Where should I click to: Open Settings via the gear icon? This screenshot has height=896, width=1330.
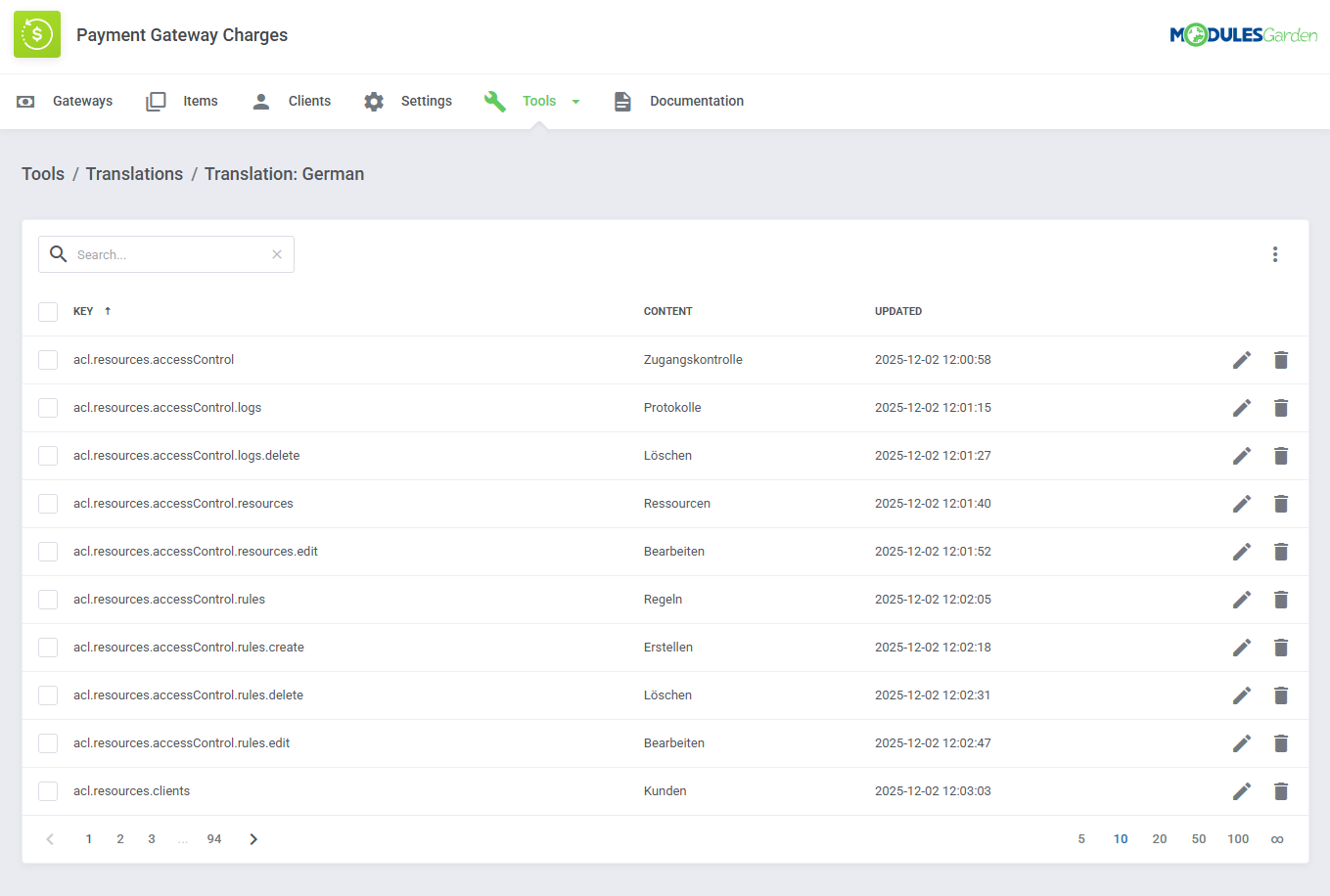point(373,101)
